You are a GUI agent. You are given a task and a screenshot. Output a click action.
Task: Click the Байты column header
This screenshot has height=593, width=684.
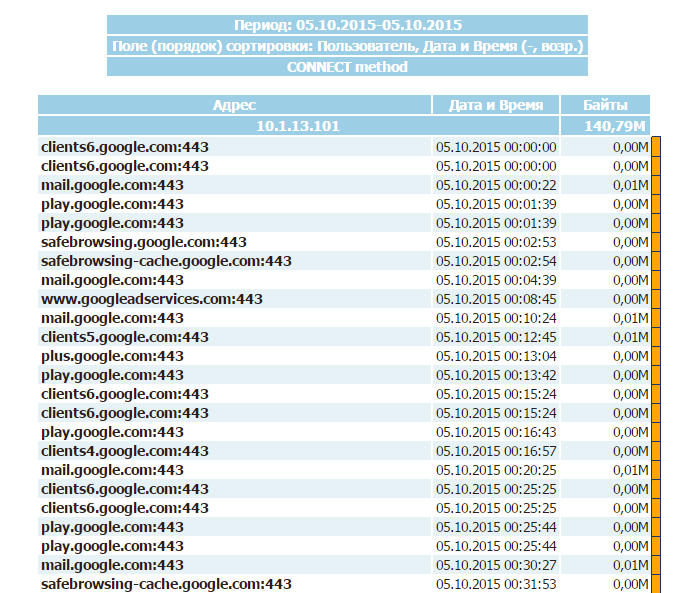[605, 105]
